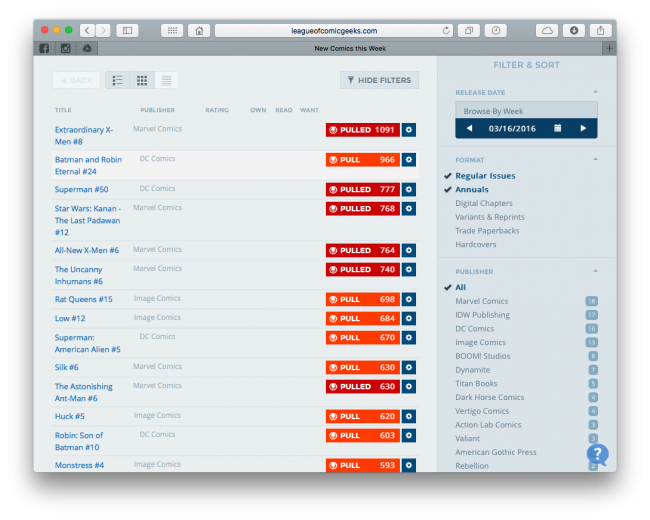Switch to detailed list view

point(118,80)
